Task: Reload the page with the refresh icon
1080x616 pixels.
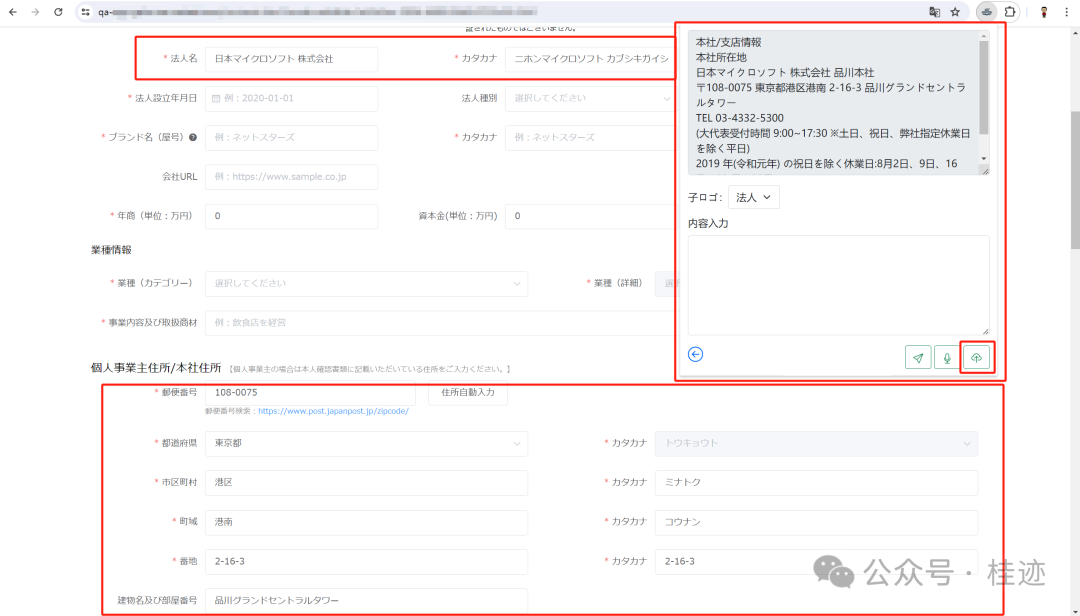Action: coord(57,12)
